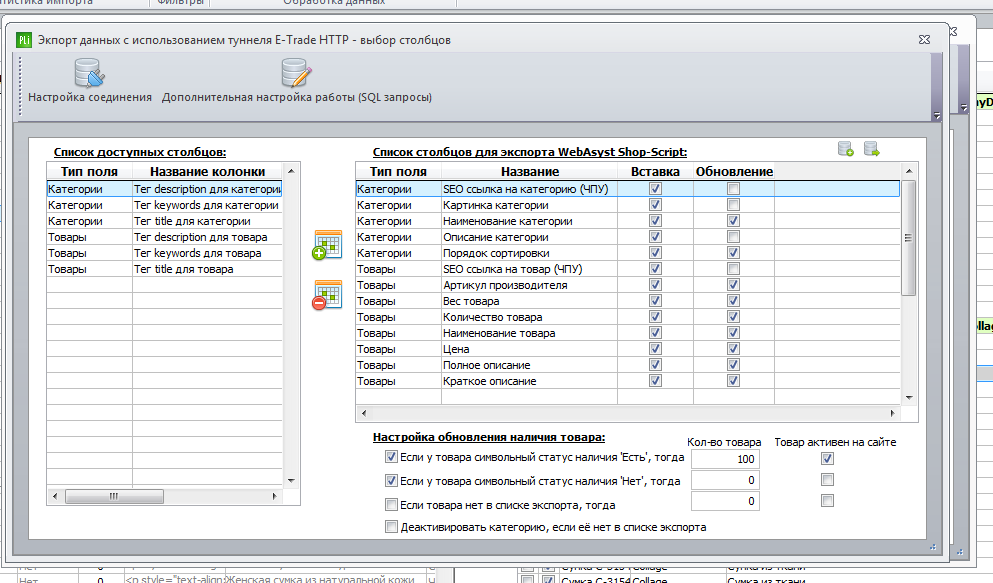Click up arrow of export list scrollbar
The image size is (993, 583).
tap(909, 171)
